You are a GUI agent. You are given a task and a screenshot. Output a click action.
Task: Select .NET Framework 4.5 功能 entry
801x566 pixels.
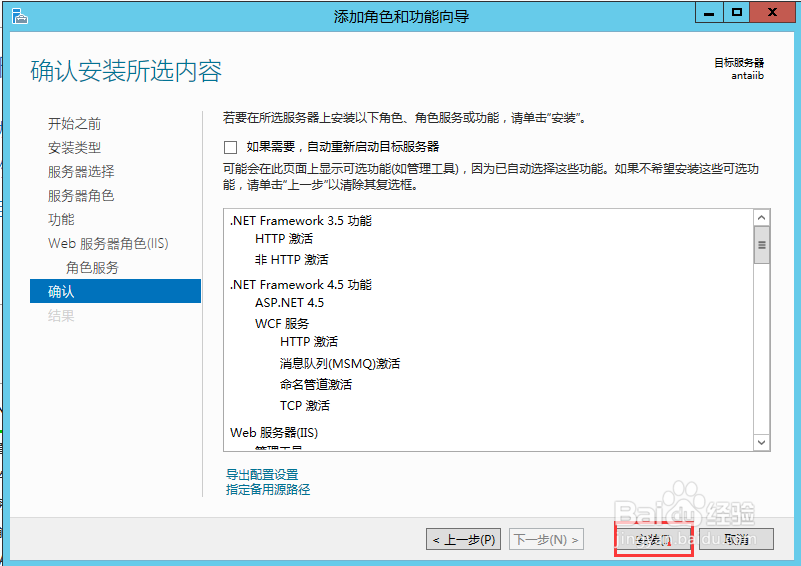[301, 285]
